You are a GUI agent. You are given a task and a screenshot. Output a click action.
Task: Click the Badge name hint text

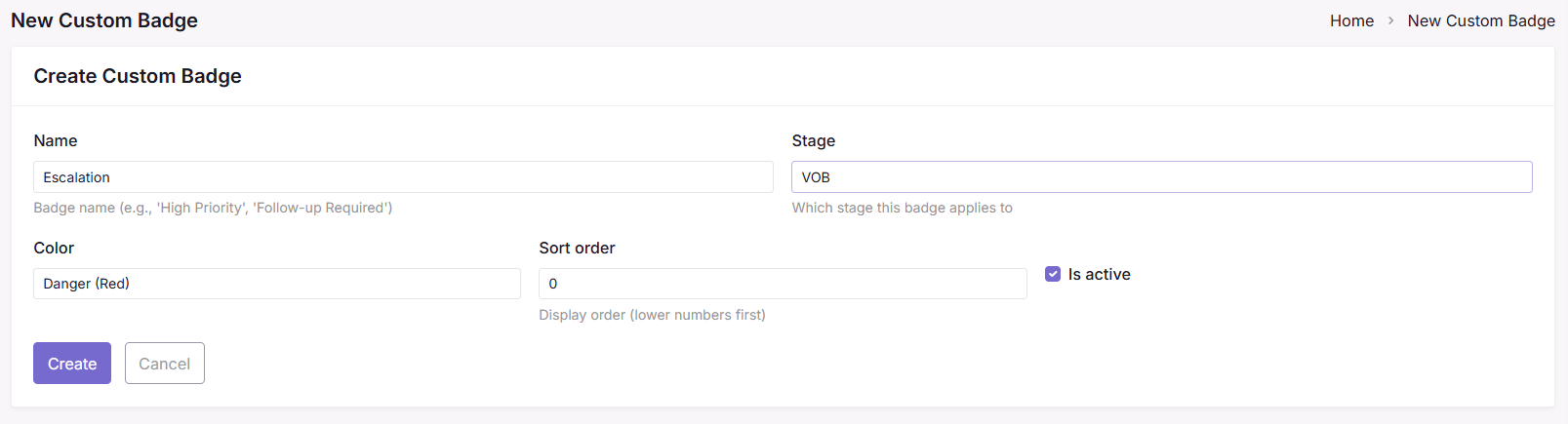tap(213, 208)
